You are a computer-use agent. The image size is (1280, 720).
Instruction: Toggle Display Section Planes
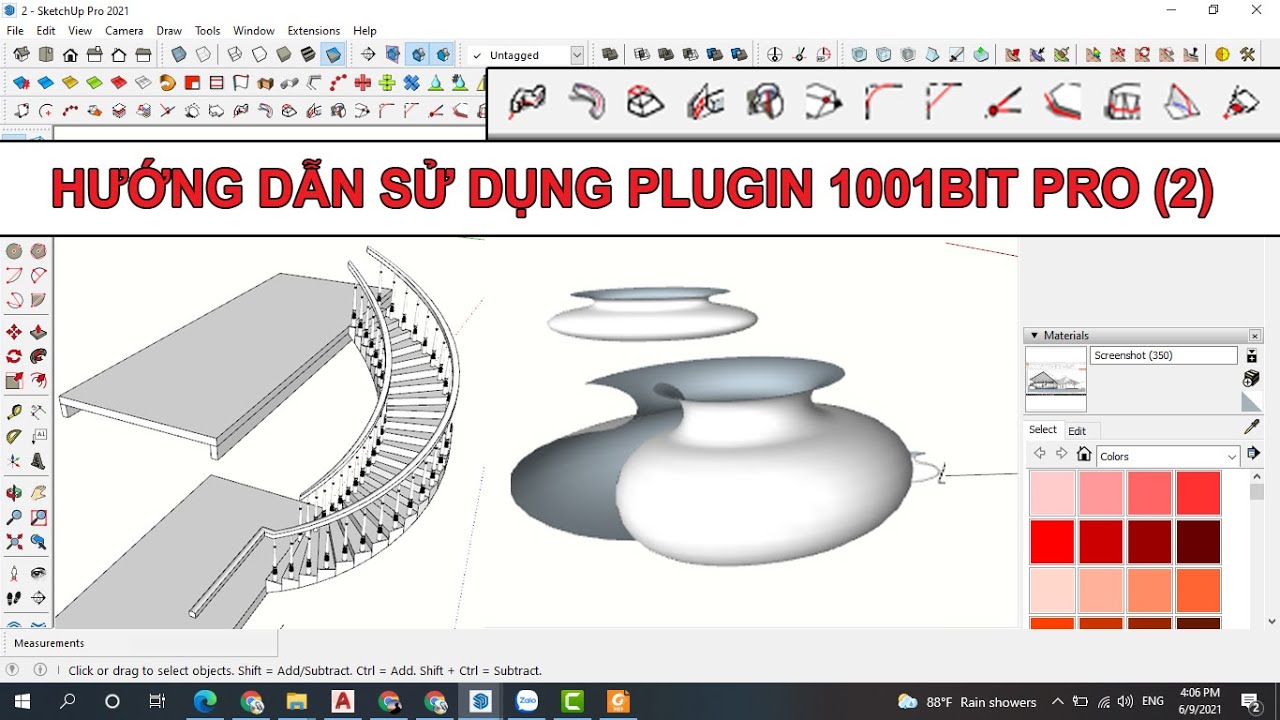point(393,55)
